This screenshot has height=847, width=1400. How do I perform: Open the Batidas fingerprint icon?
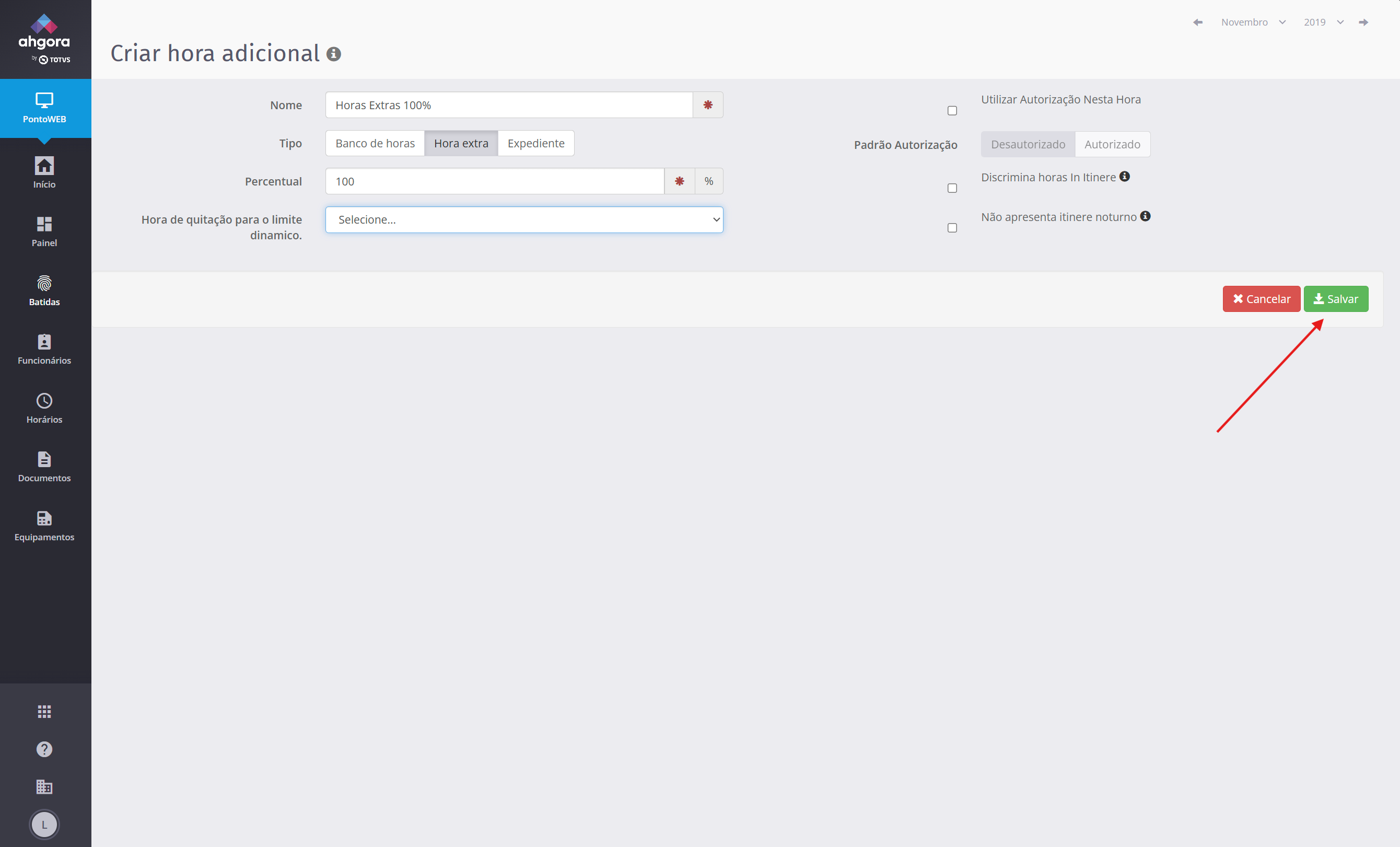point(44,290)
